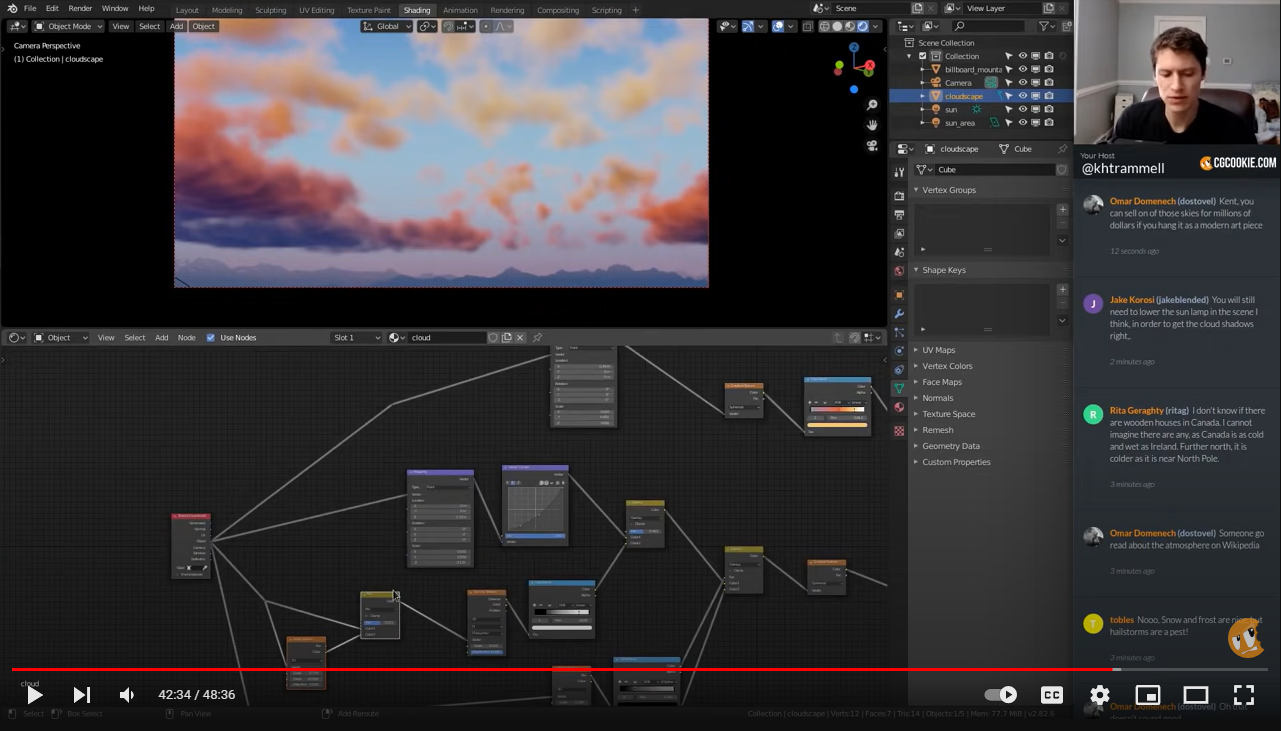Enter YouTube fullscreen mode
Screen dimensions: 1281x731
coord(1244,695)
